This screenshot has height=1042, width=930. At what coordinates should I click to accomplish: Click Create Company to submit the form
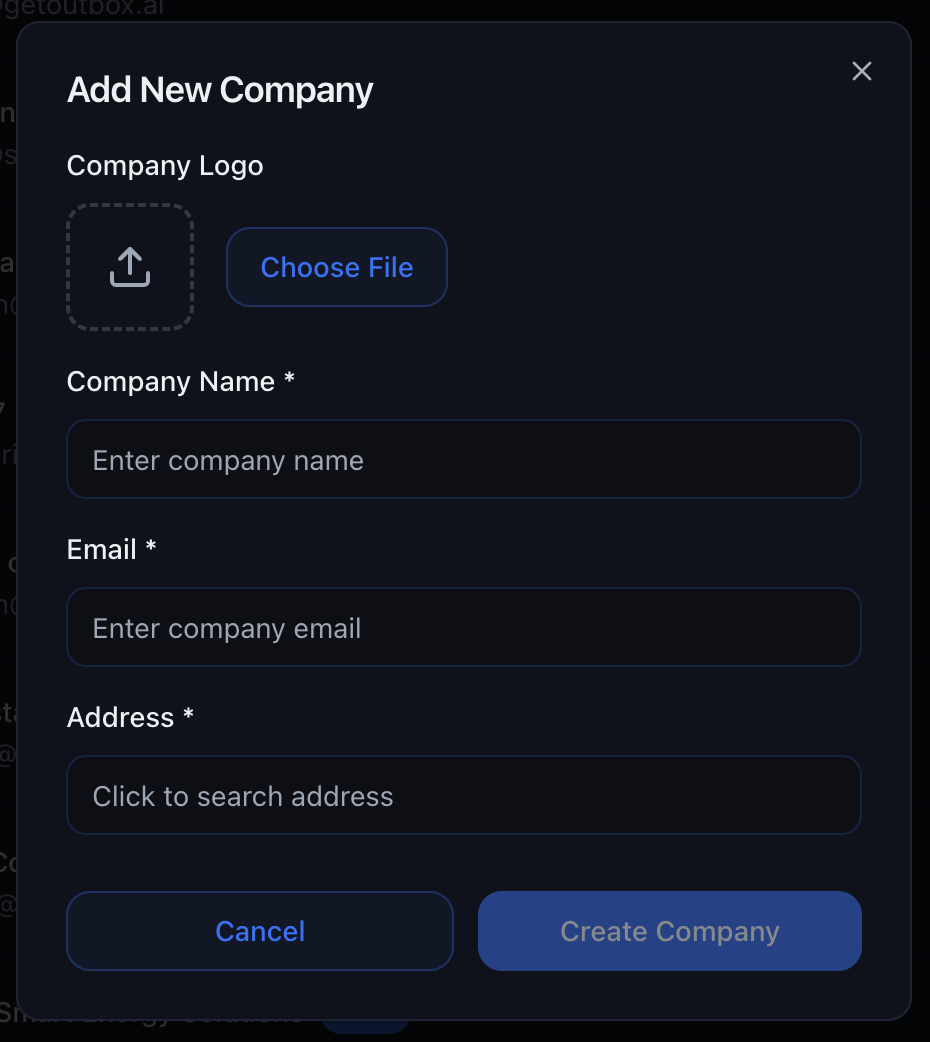coord(668,930)
